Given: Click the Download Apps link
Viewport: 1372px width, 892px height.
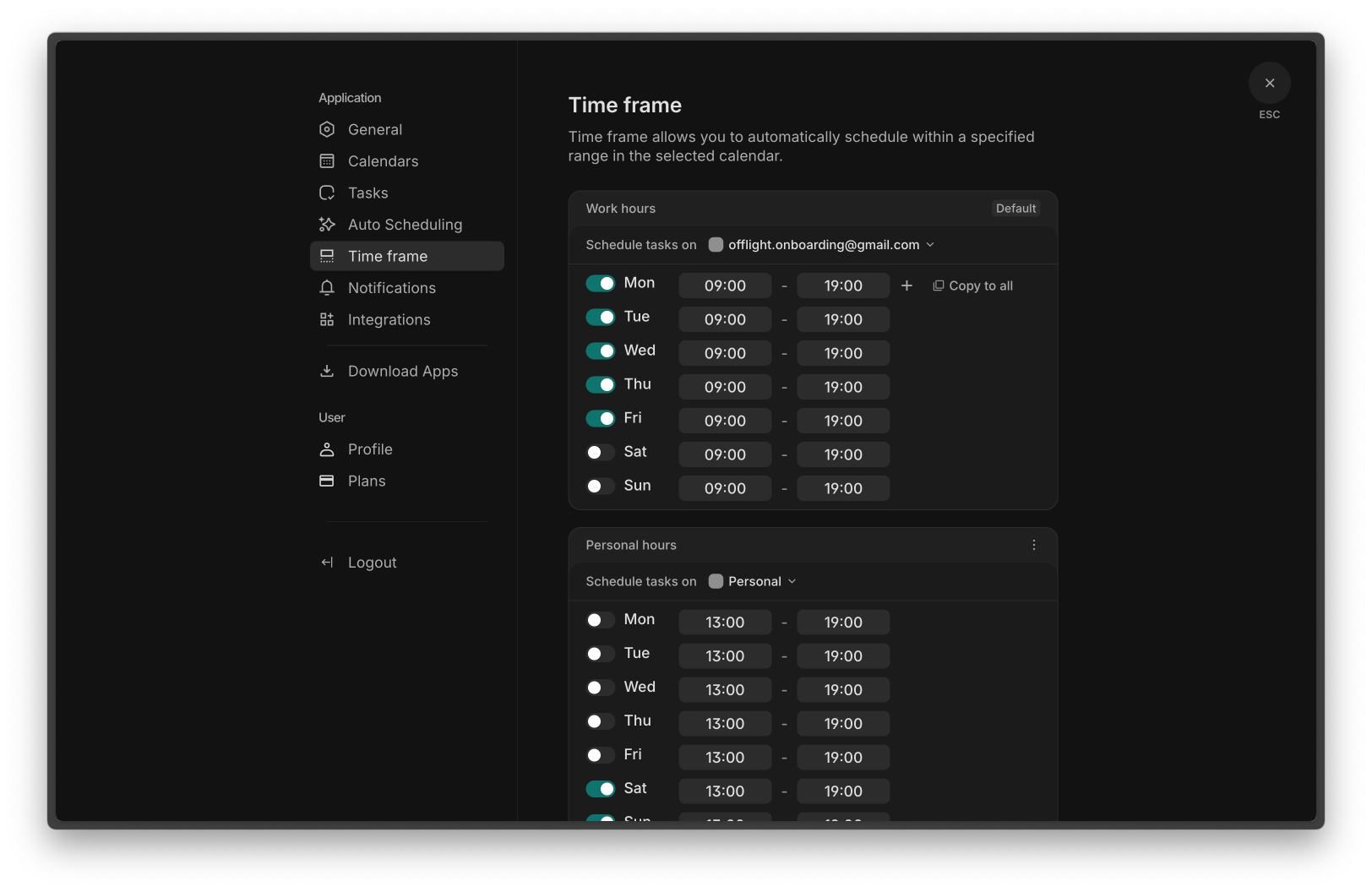Looking at the screenshot, I should pos(407,371).
